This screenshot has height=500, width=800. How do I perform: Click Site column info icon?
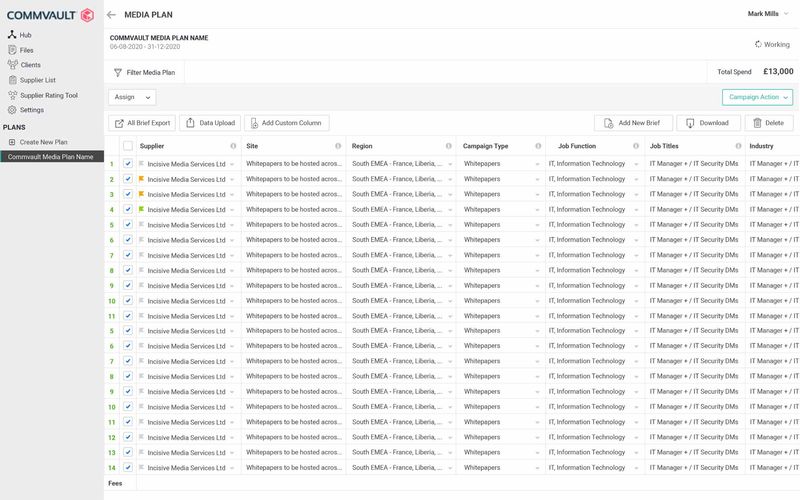click(x=338, y=146)
